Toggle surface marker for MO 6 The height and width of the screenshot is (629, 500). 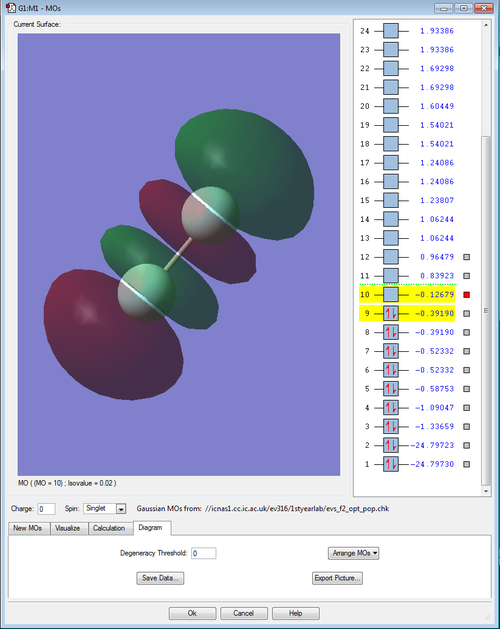[466, 370]
